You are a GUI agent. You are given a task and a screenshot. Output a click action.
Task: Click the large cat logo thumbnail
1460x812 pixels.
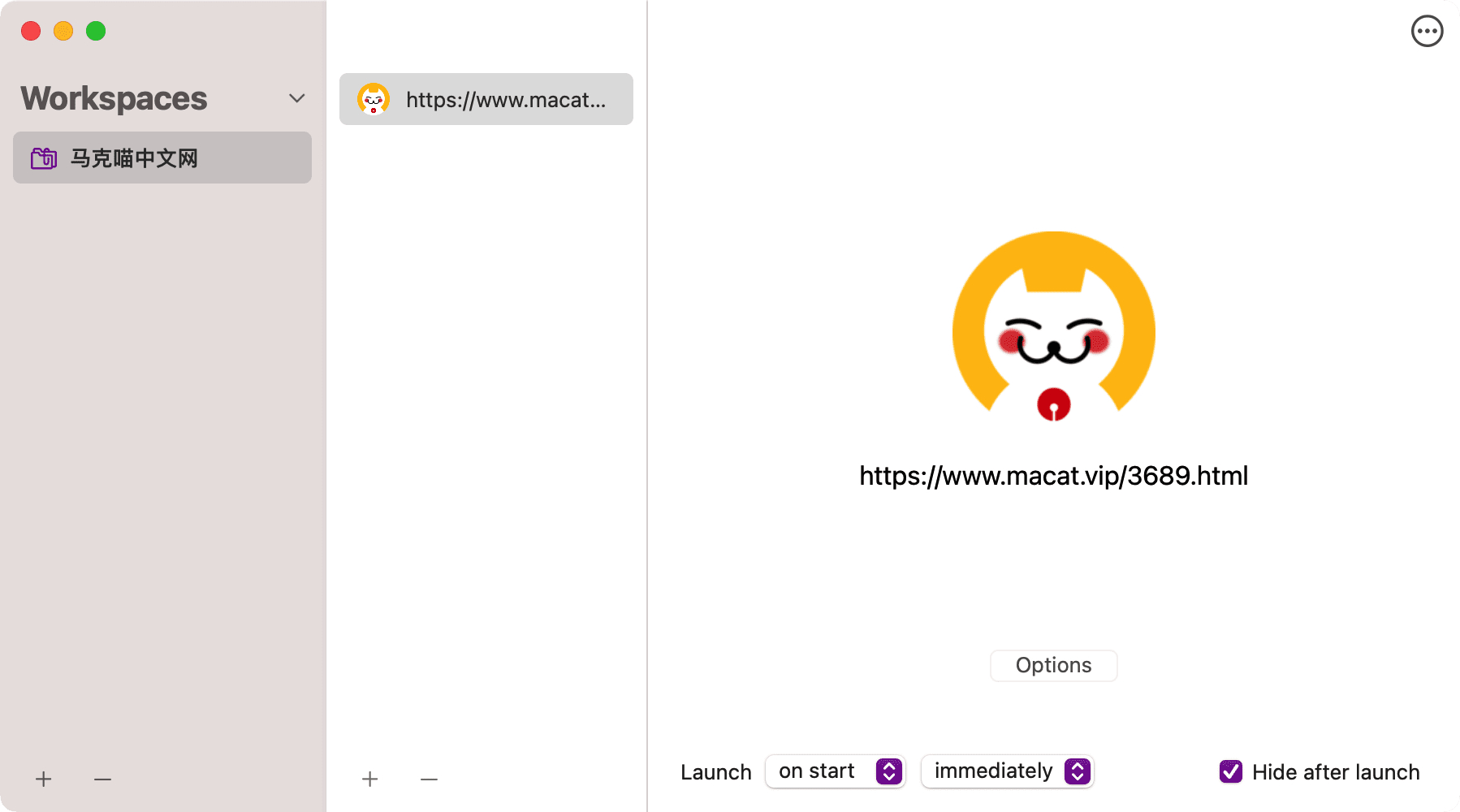(x=1053, y=326)
